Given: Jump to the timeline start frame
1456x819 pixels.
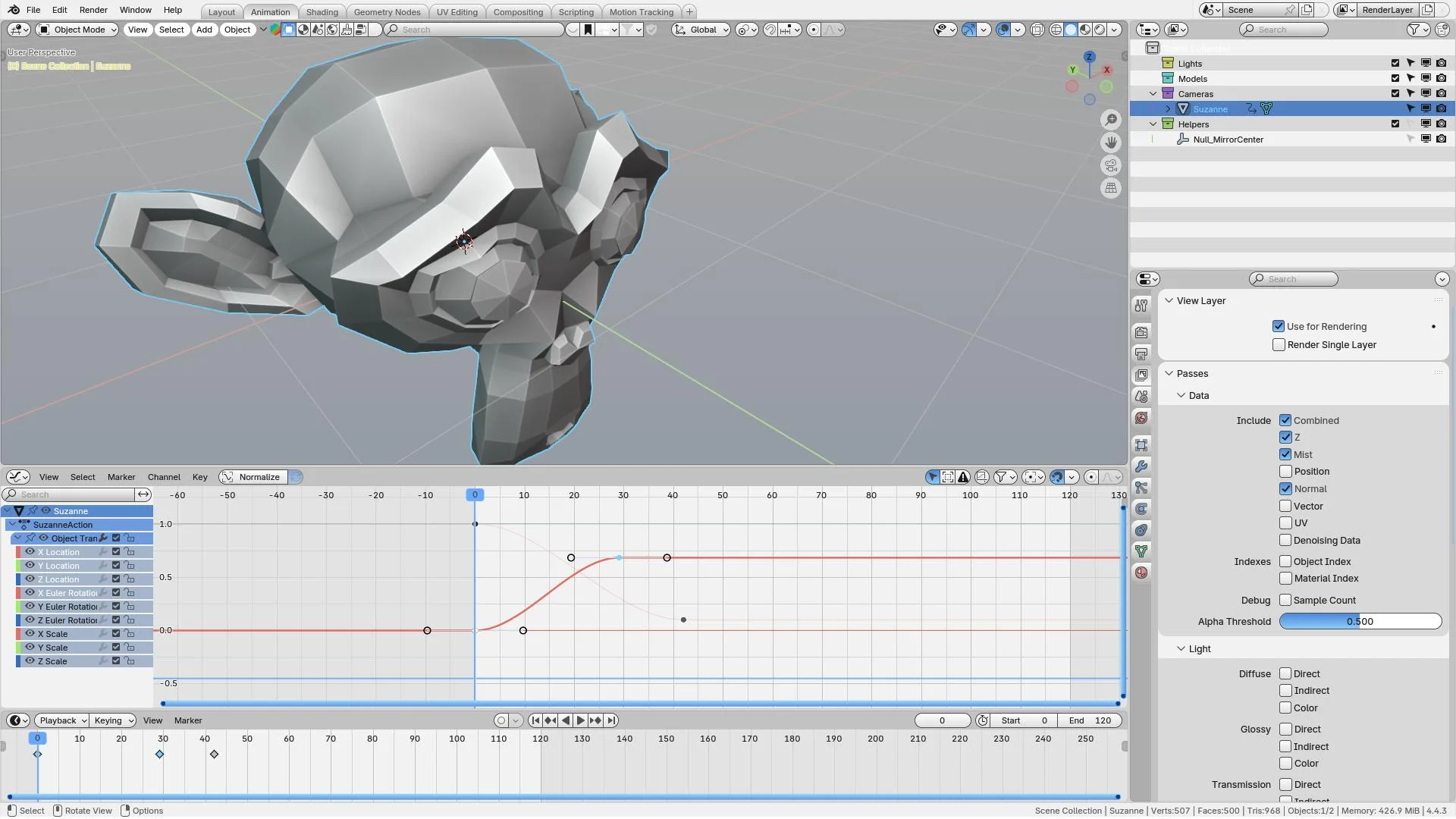Looking at the screenshot, I should click(x=535, y=720).
